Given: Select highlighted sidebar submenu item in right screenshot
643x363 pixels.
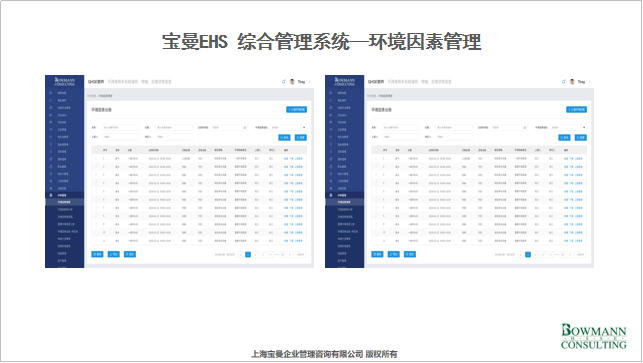Looking at the screenshot, I should click(344, 202).
